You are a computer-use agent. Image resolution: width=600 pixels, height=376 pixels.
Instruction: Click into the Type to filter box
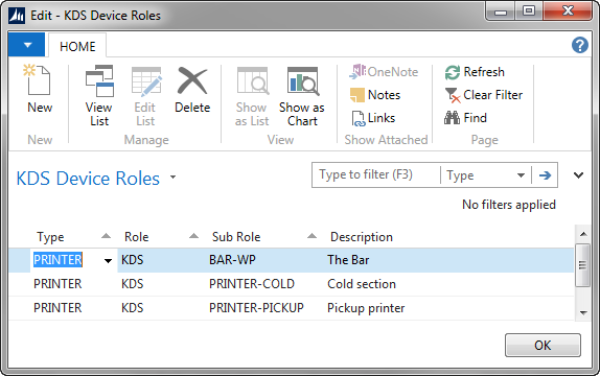pos(377,175)
